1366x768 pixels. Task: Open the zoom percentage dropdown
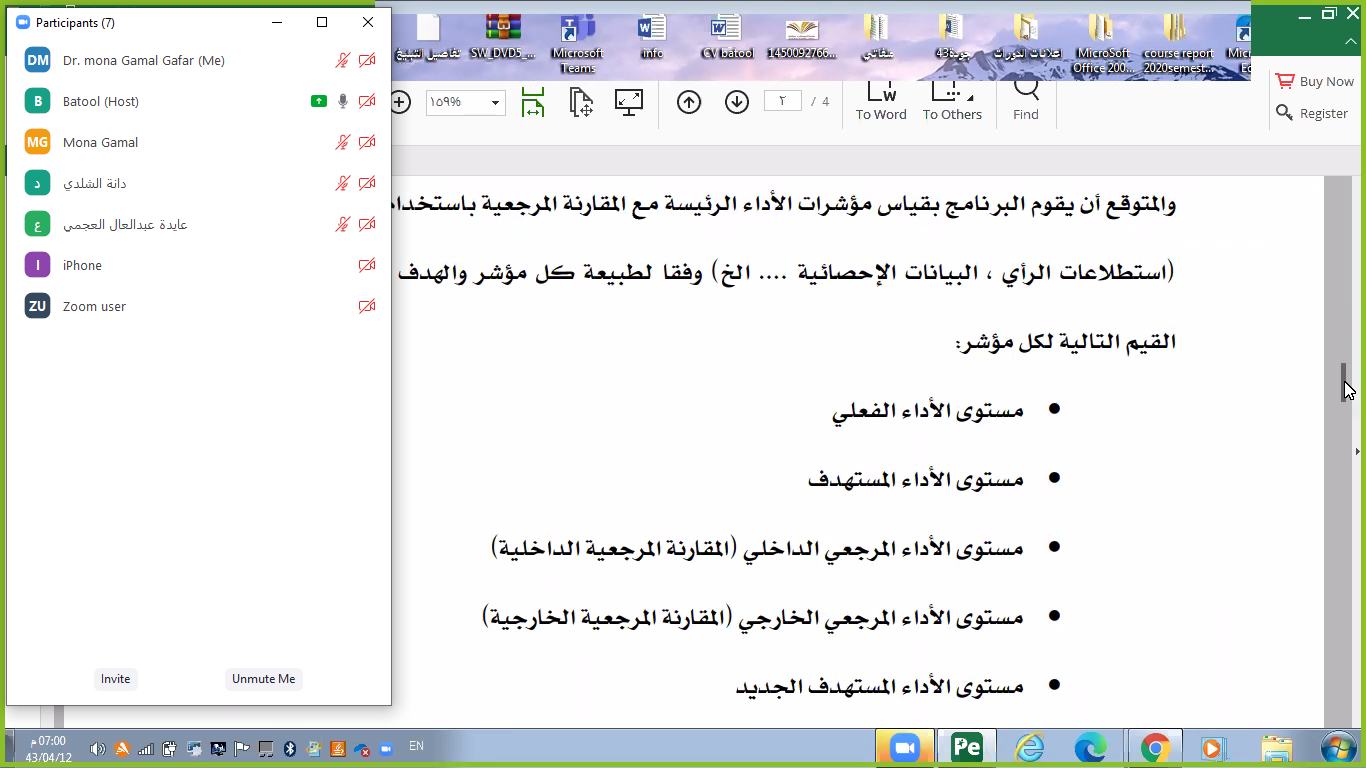click(495, 102)
